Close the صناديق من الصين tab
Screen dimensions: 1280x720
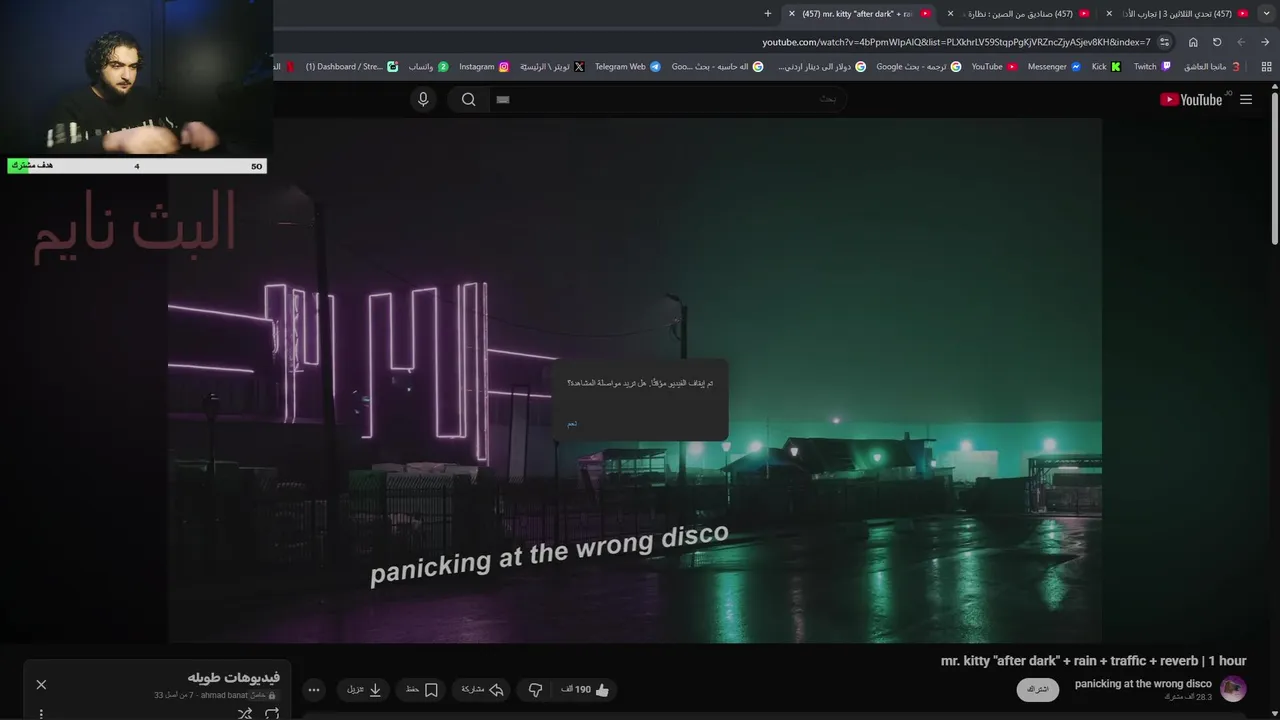(950, 13)
